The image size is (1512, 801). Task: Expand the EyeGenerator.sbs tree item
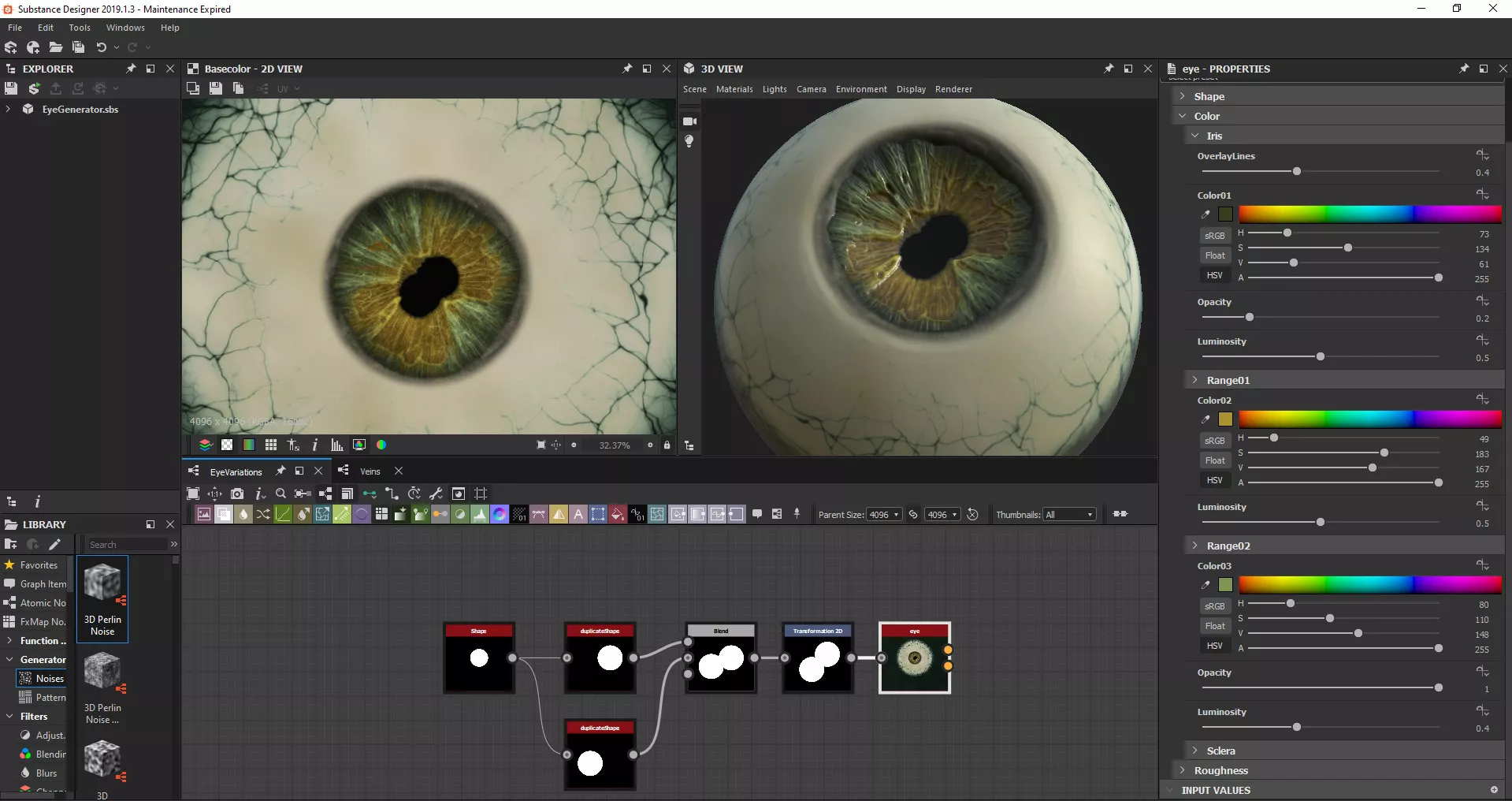(9, 110)
